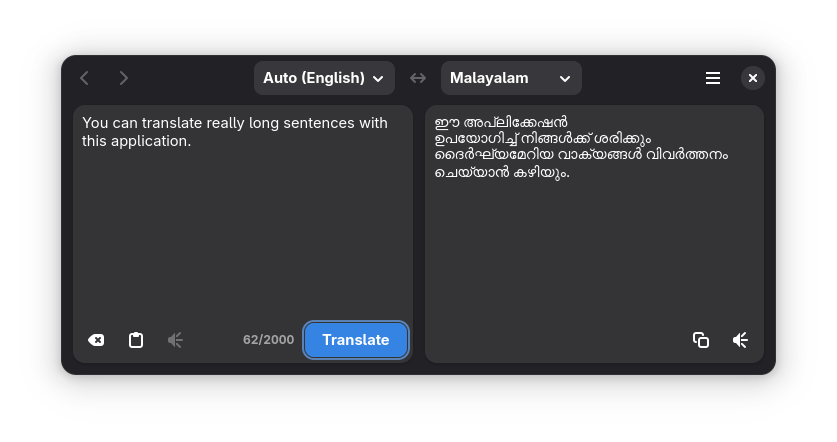Screen dimensions: 837x442
Task: Click the 62/2000 character counter
Action: 269,340
